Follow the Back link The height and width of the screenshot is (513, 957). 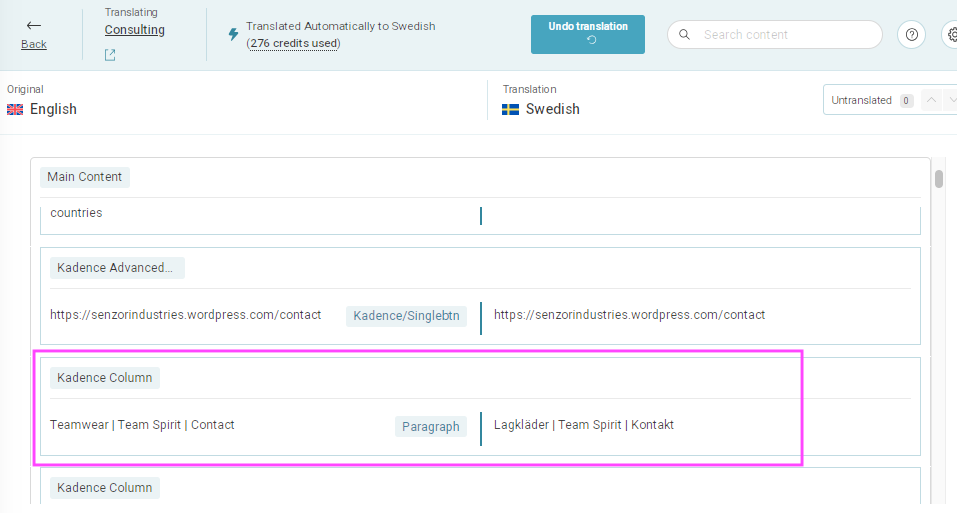tap(34, 44)
